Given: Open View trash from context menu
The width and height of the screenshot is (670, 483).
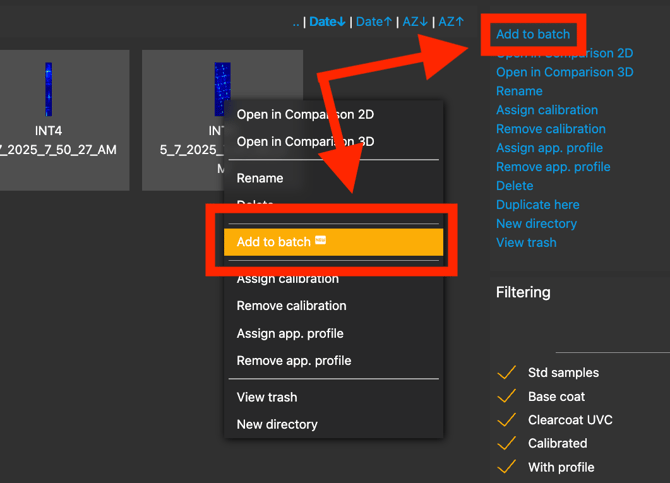Looking at the screenshot, I should [x=267, y=397].
